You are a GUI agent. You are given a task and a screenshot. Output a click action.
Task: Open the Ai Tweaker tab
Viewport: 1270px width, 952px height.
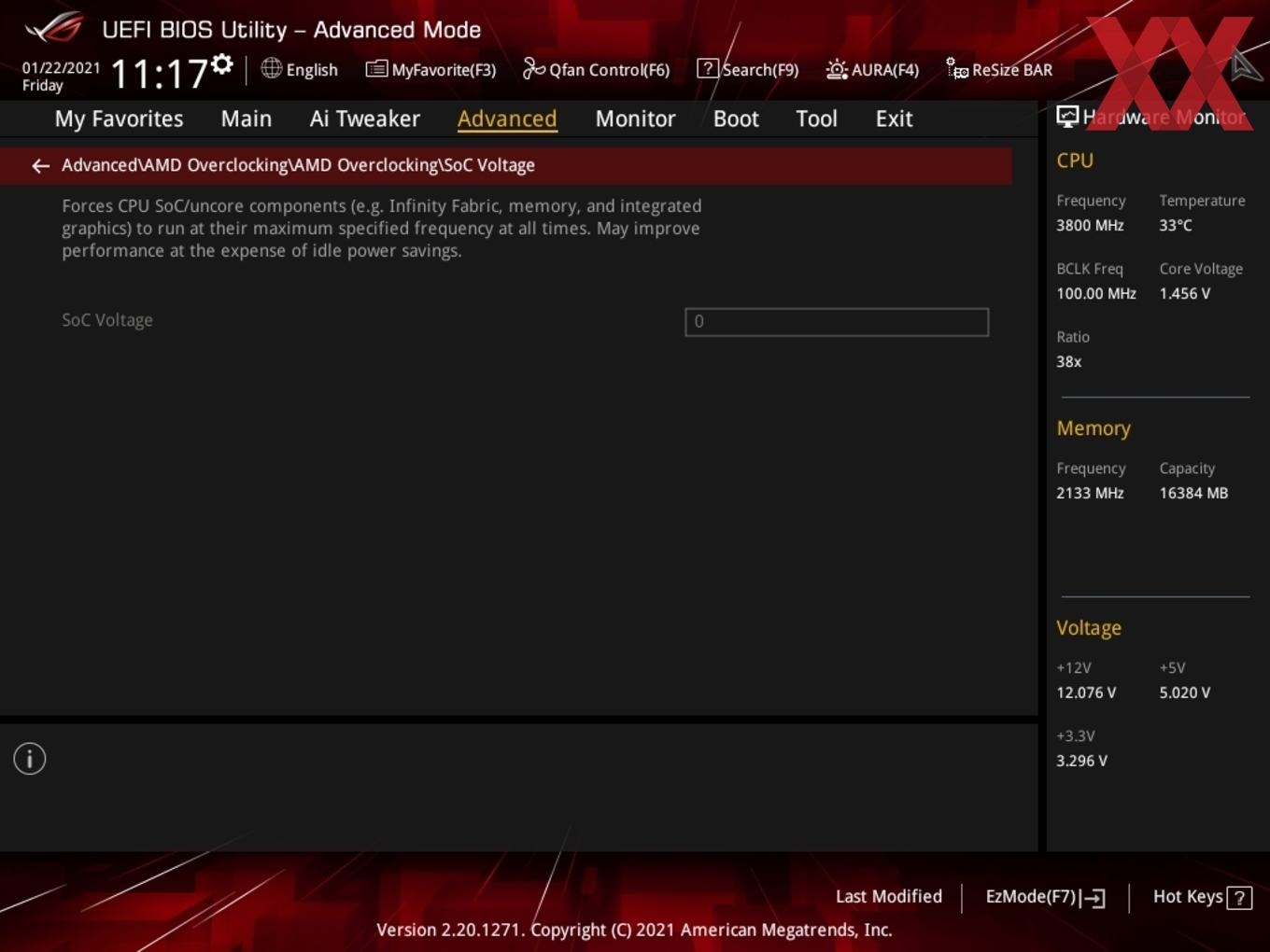tap(365, 119)
